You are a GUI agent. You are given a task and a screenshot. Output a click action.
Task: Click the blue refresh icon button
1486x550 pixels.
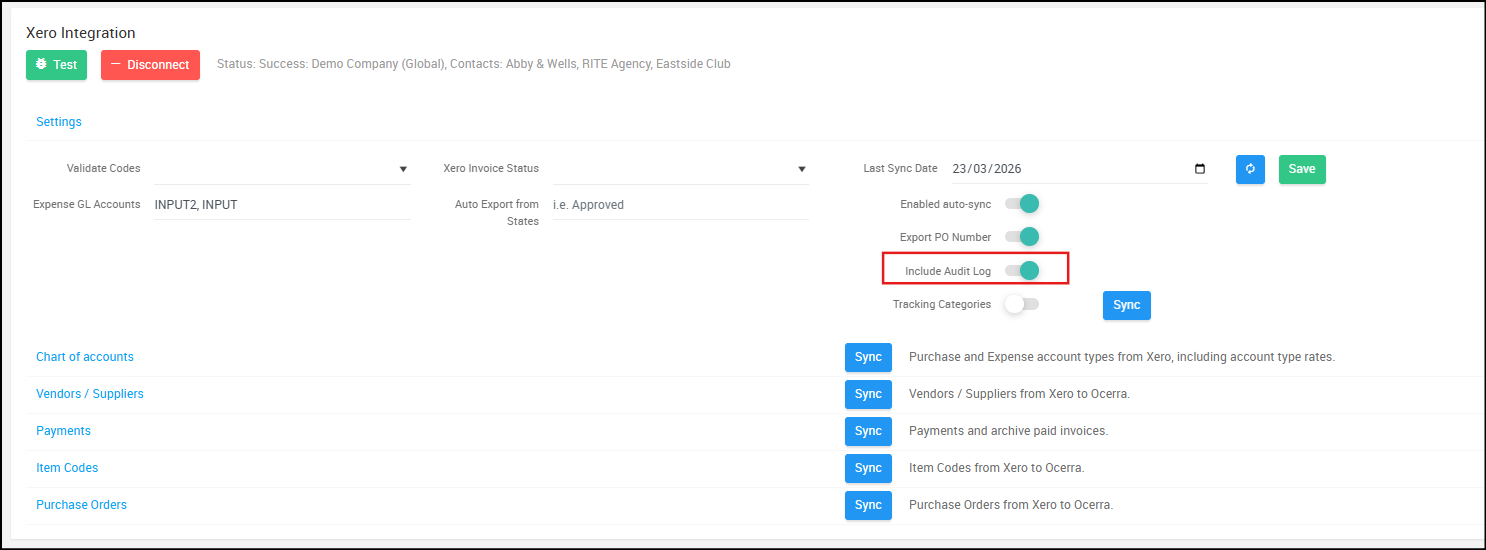tap(1250, 169)
